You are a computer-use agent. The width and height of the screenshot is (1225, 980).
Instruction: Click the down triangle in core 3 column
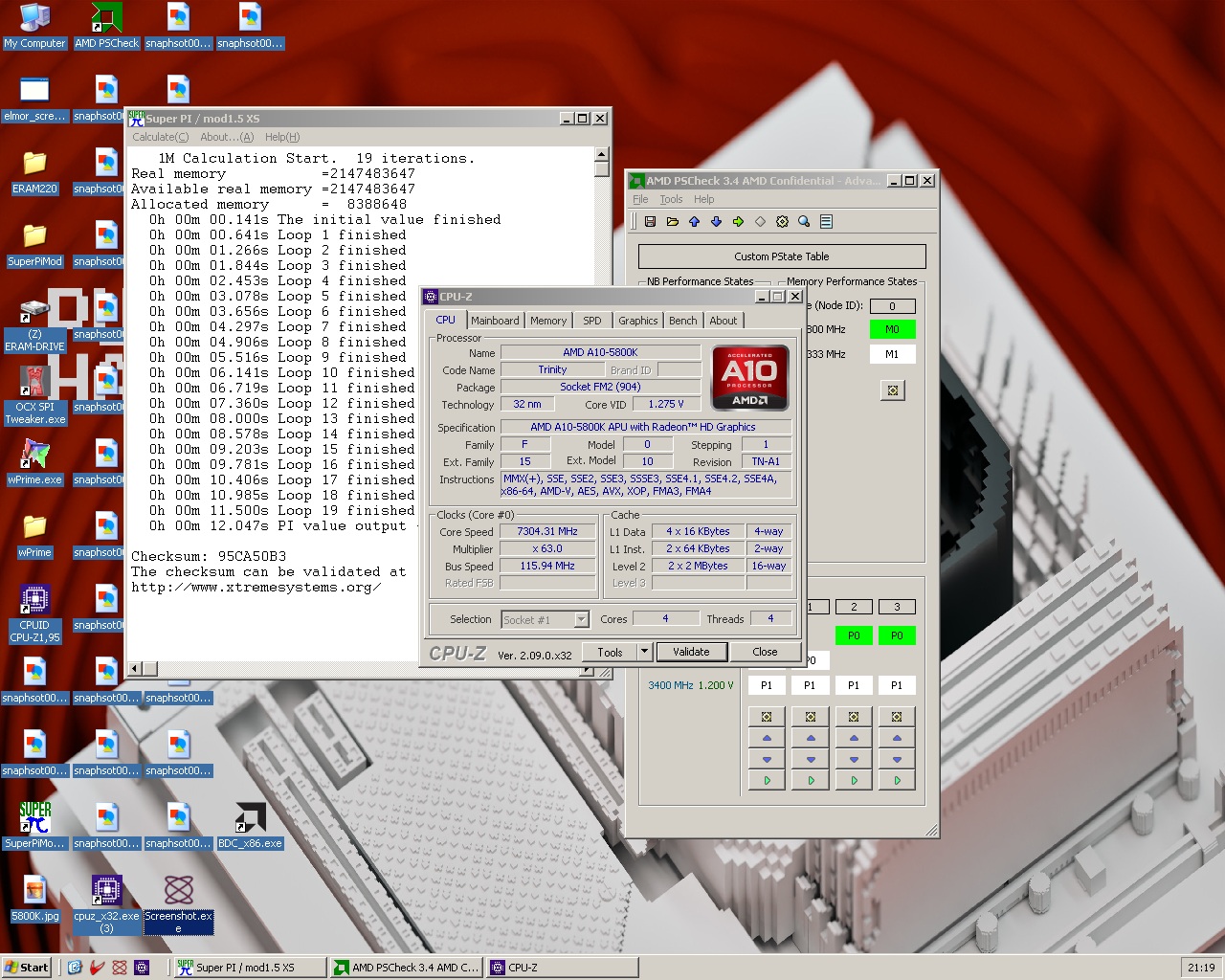(897, 760)
